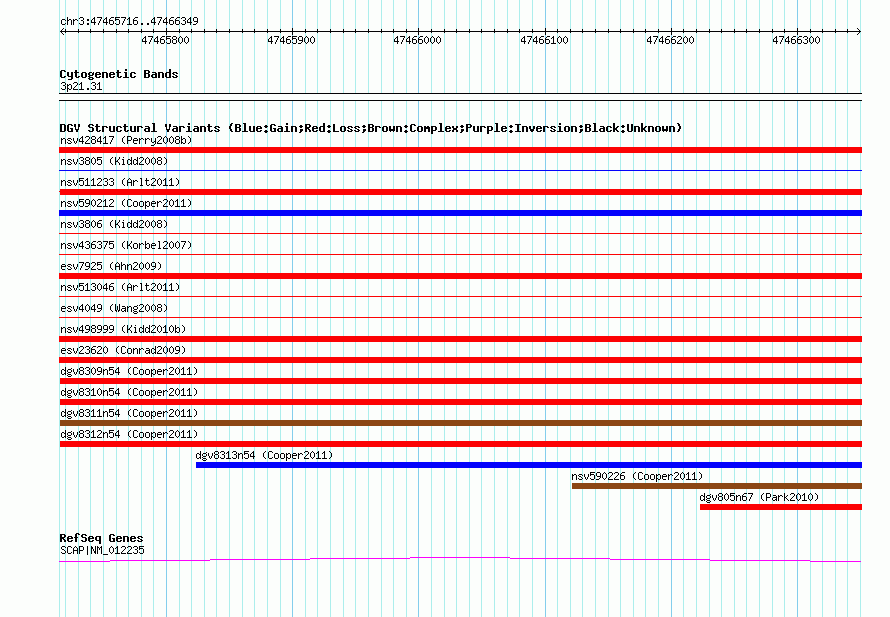890x617 pixels.
Task: Select red bar under nsv498999
Action: [x=460, y=339]
